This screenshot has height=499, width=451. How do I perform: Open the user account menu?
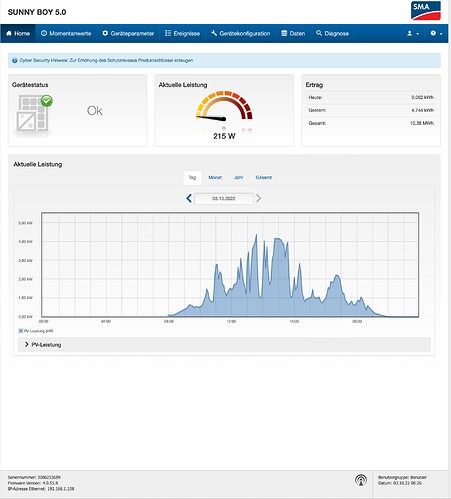click(x=413, y=33)
